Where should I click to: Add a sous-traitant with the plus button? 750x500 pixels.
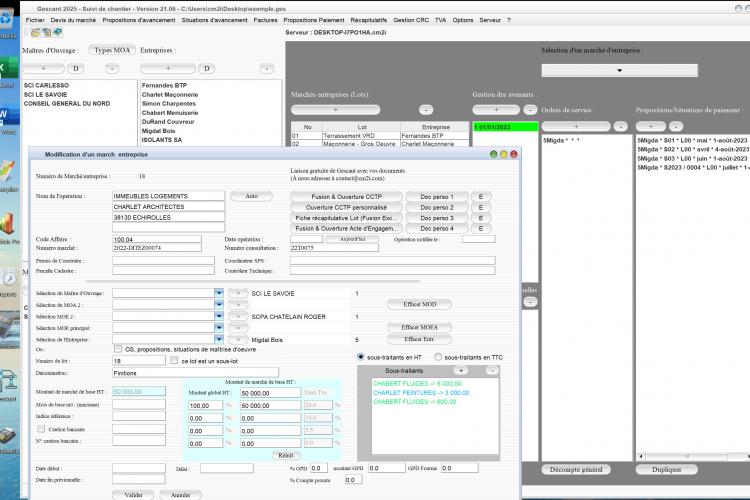pyautogui.click(x=461, y=370)
